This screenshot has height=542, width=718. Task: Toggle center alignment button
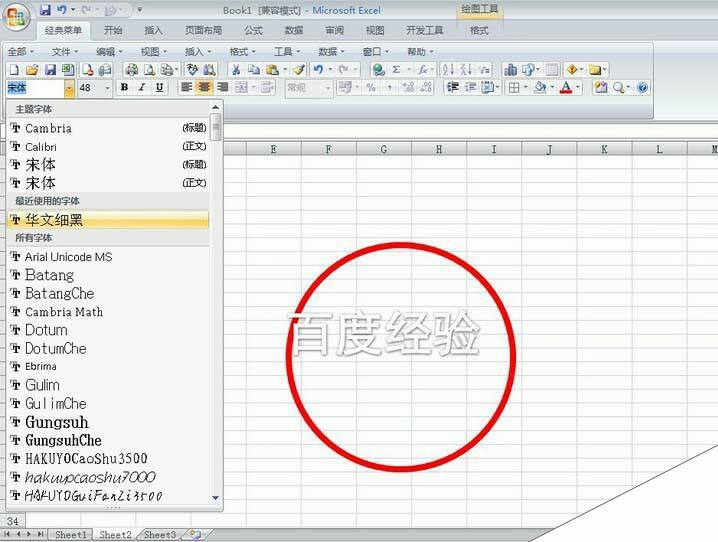pos(204,88)
